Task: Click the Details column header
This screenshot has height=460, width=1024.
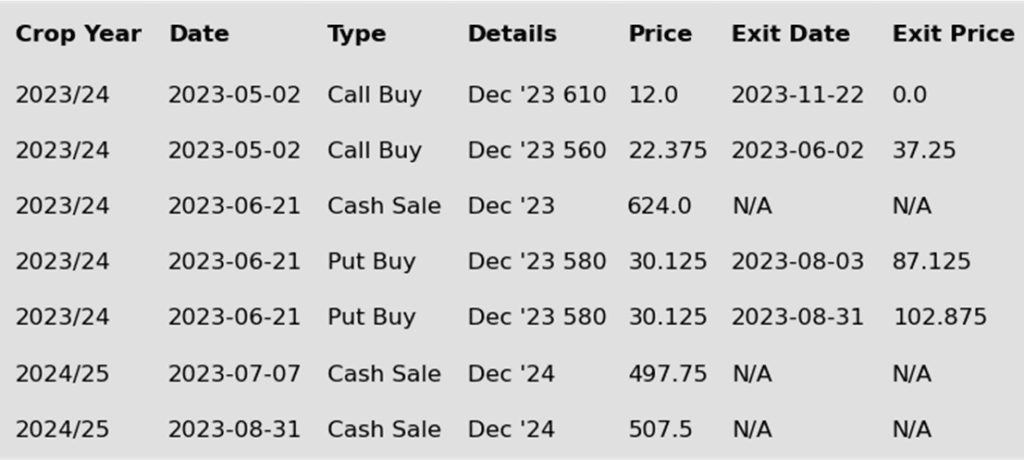Action: [x=513, y=34]
